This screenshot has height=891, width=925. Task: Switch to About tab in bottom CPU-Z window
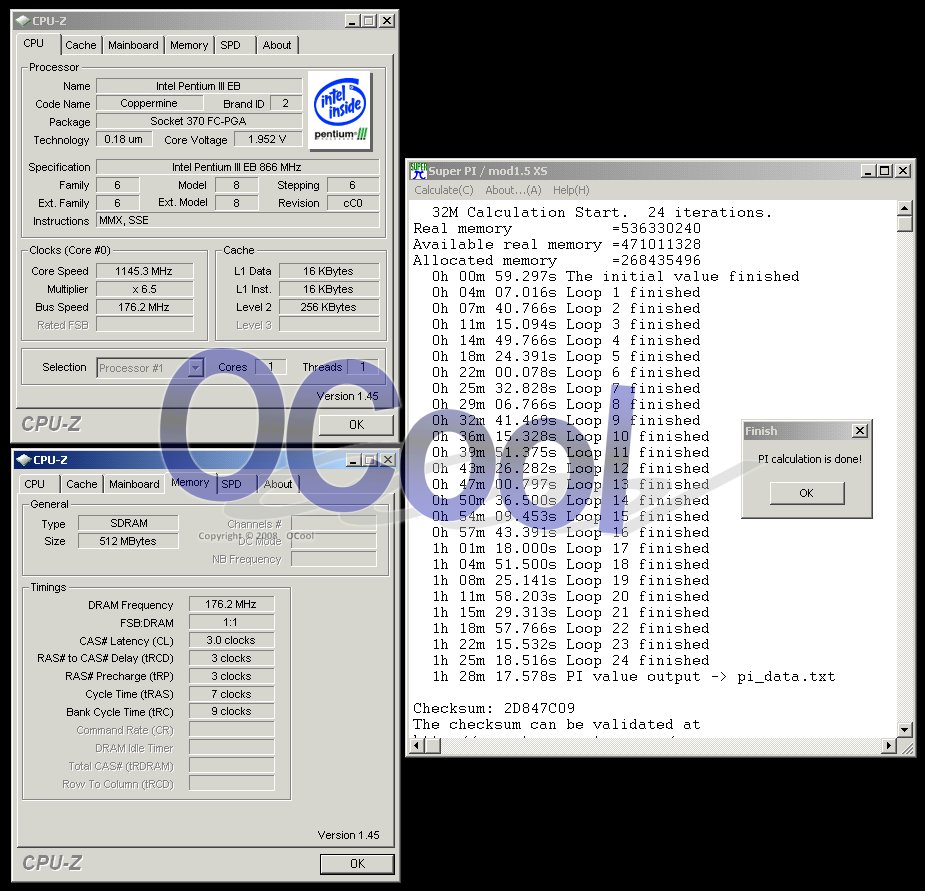[278, 484]
